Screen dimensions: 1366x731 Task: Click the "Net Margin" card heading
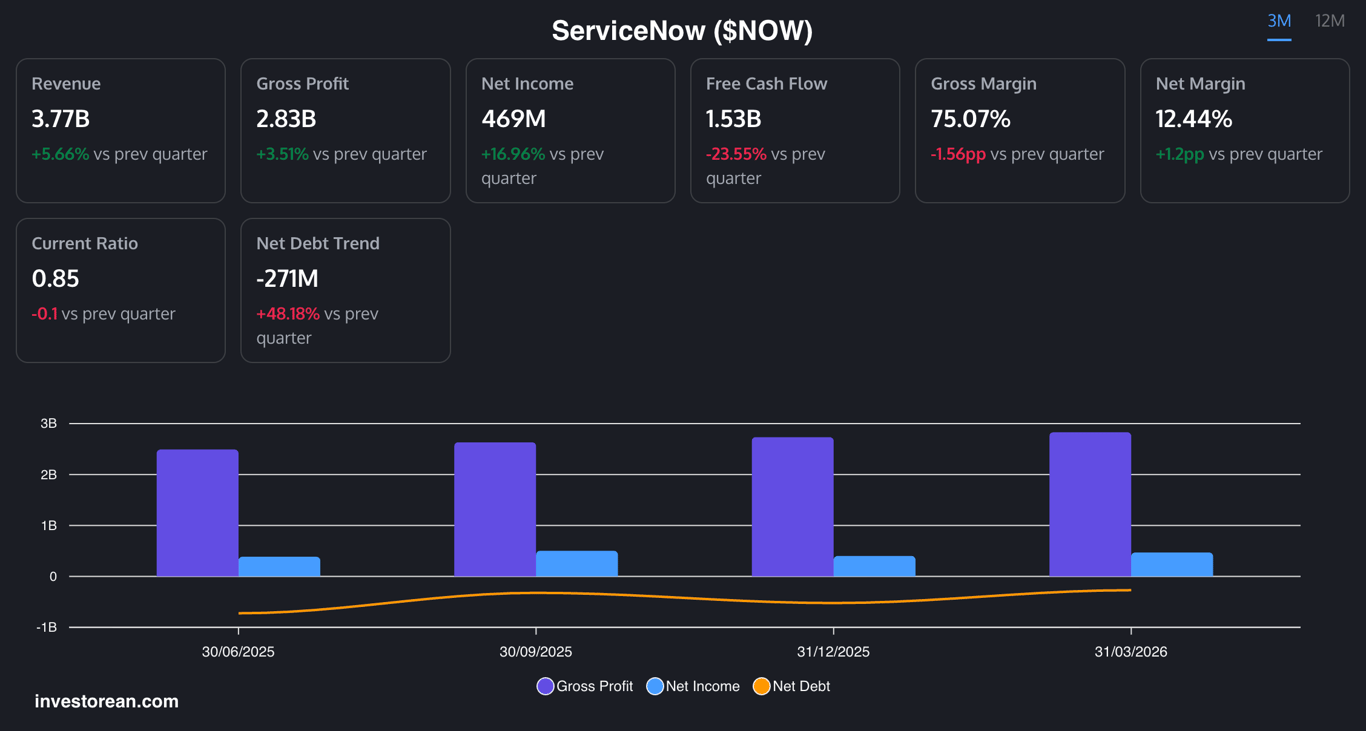coord(1201,84)
